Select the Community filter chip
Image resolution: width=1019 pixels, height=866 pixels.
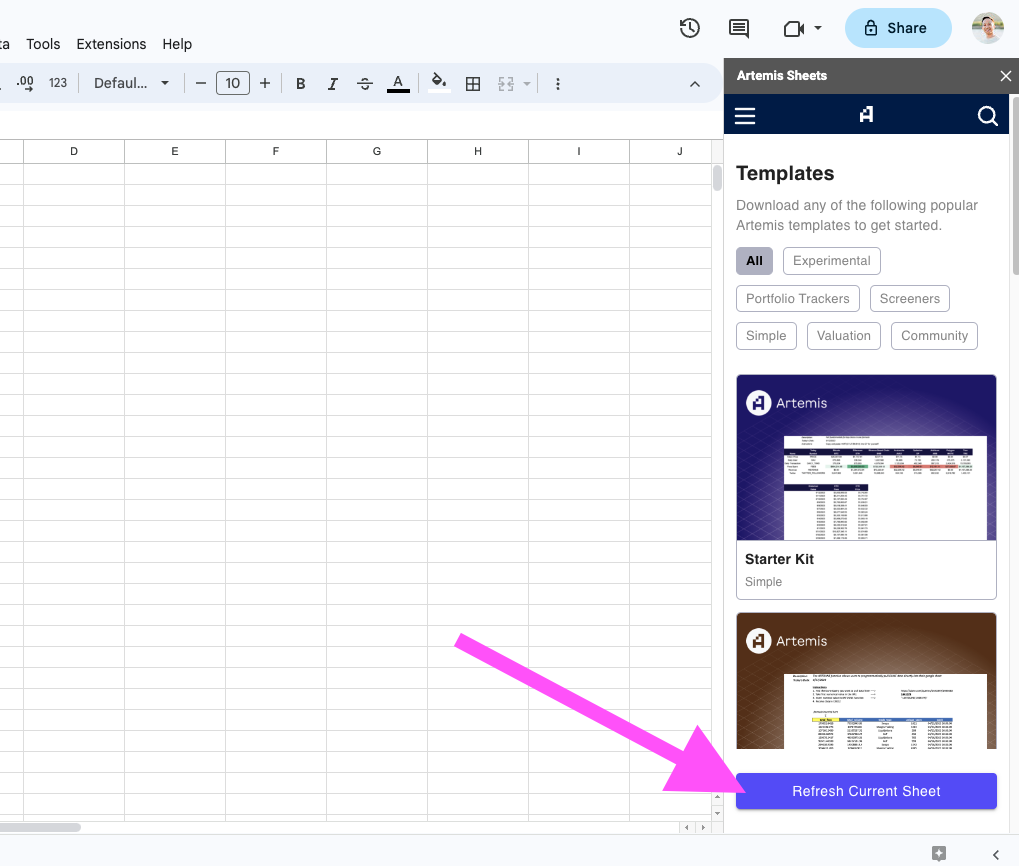[934, 335]
